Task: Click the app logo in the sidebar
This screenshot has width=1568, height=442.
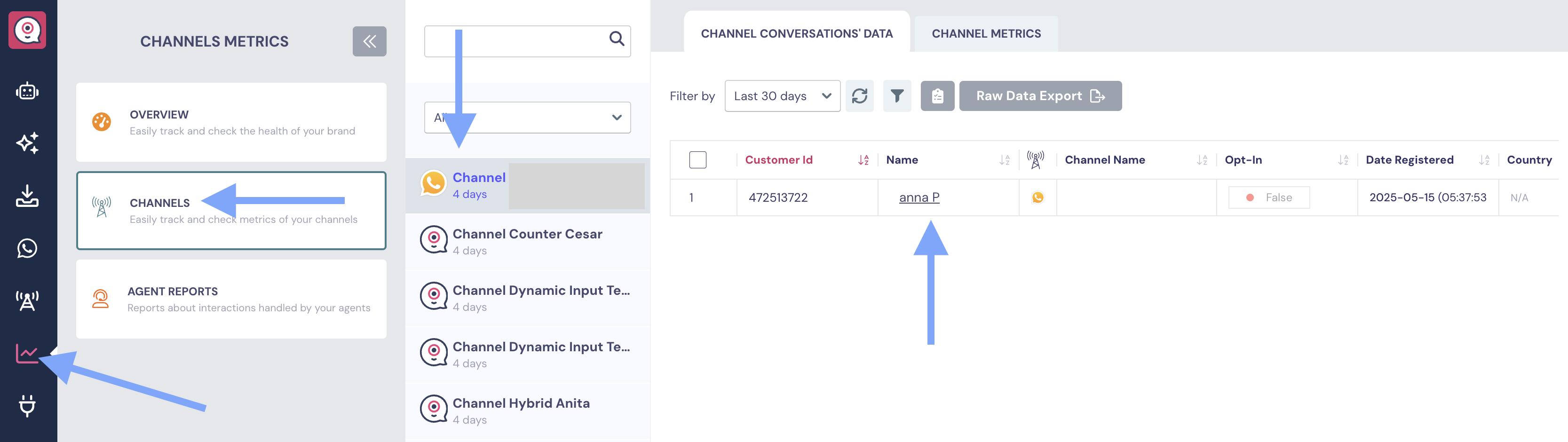Action: click(x=27, y=30)
